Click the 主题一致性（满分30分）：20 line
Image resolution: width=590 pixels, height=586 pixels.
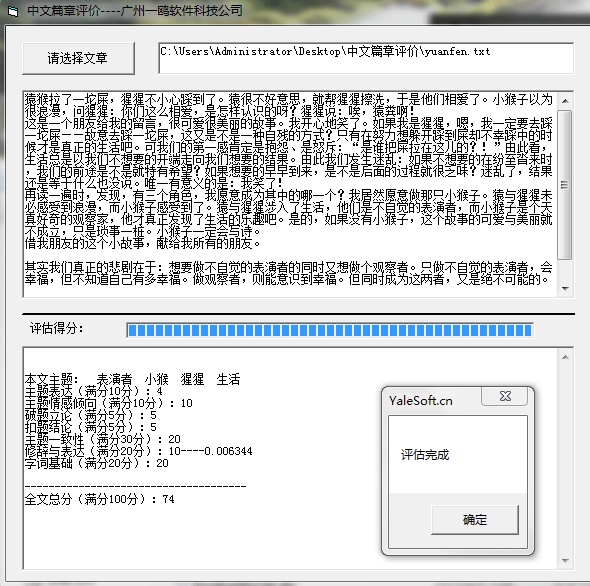[102, 439]
